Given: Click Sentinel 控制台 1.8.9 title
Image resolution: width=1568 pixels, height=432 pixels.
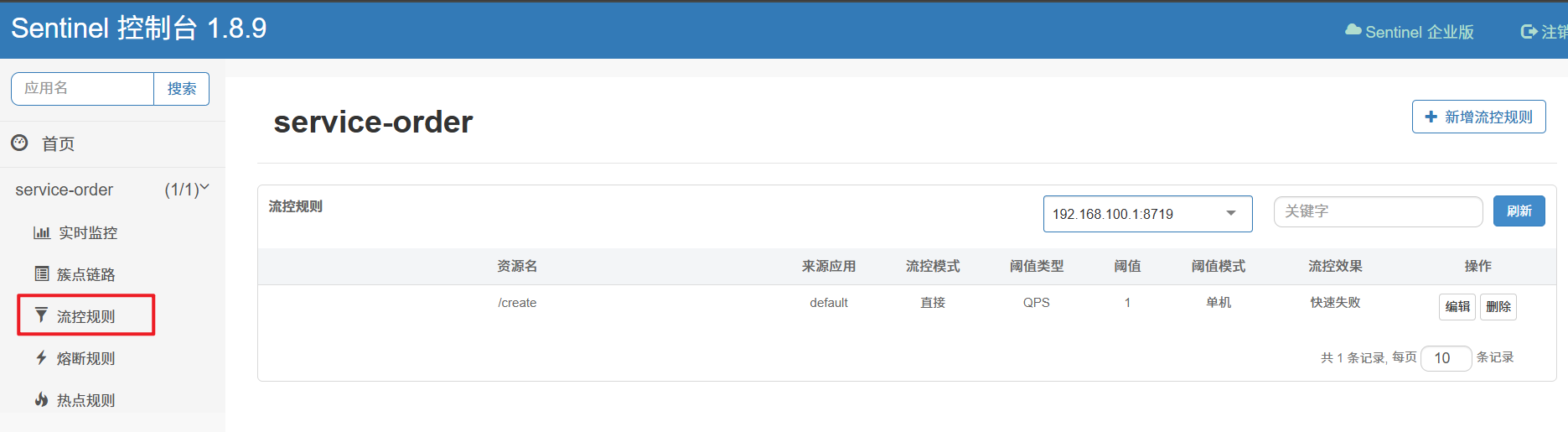Looking at the screenshot, I should [138, 29].
